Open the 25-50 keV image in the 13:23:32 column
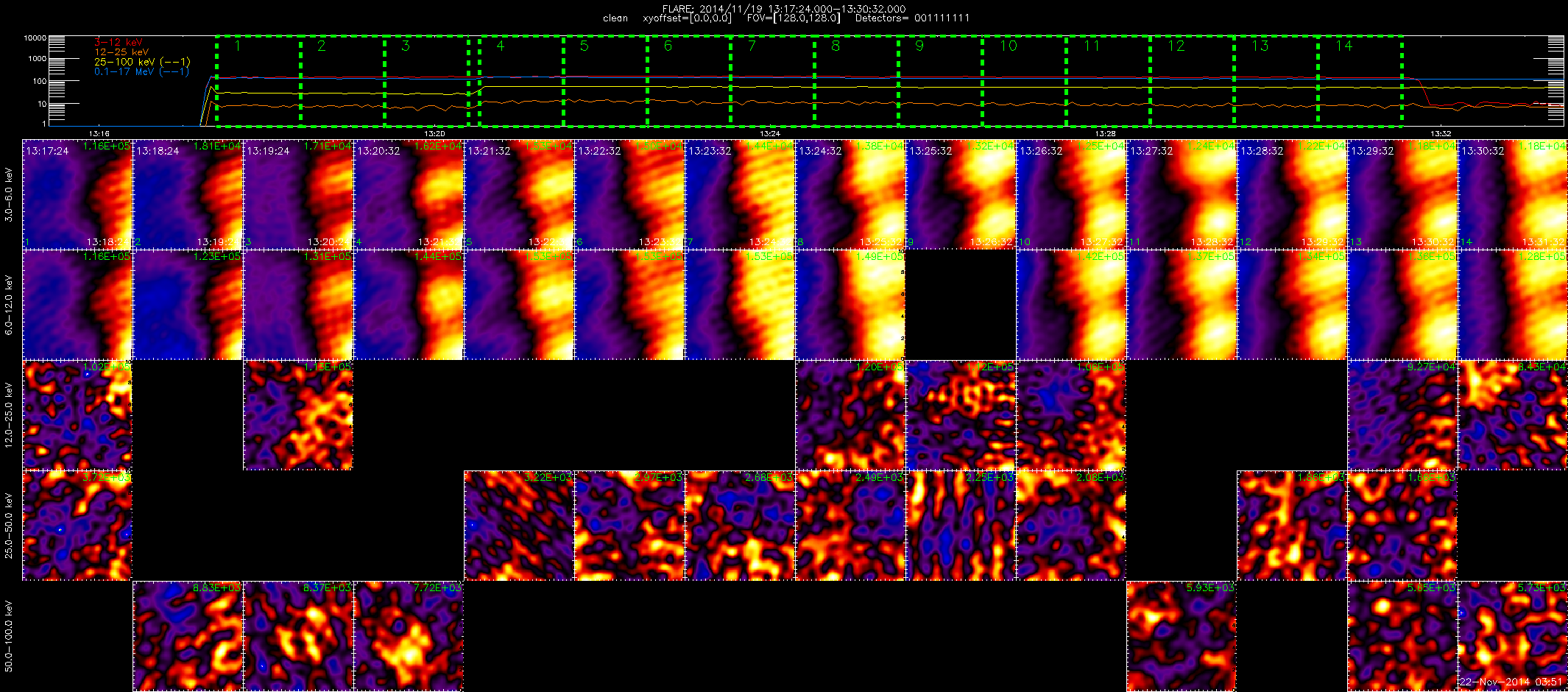 [x=740, y=526]
